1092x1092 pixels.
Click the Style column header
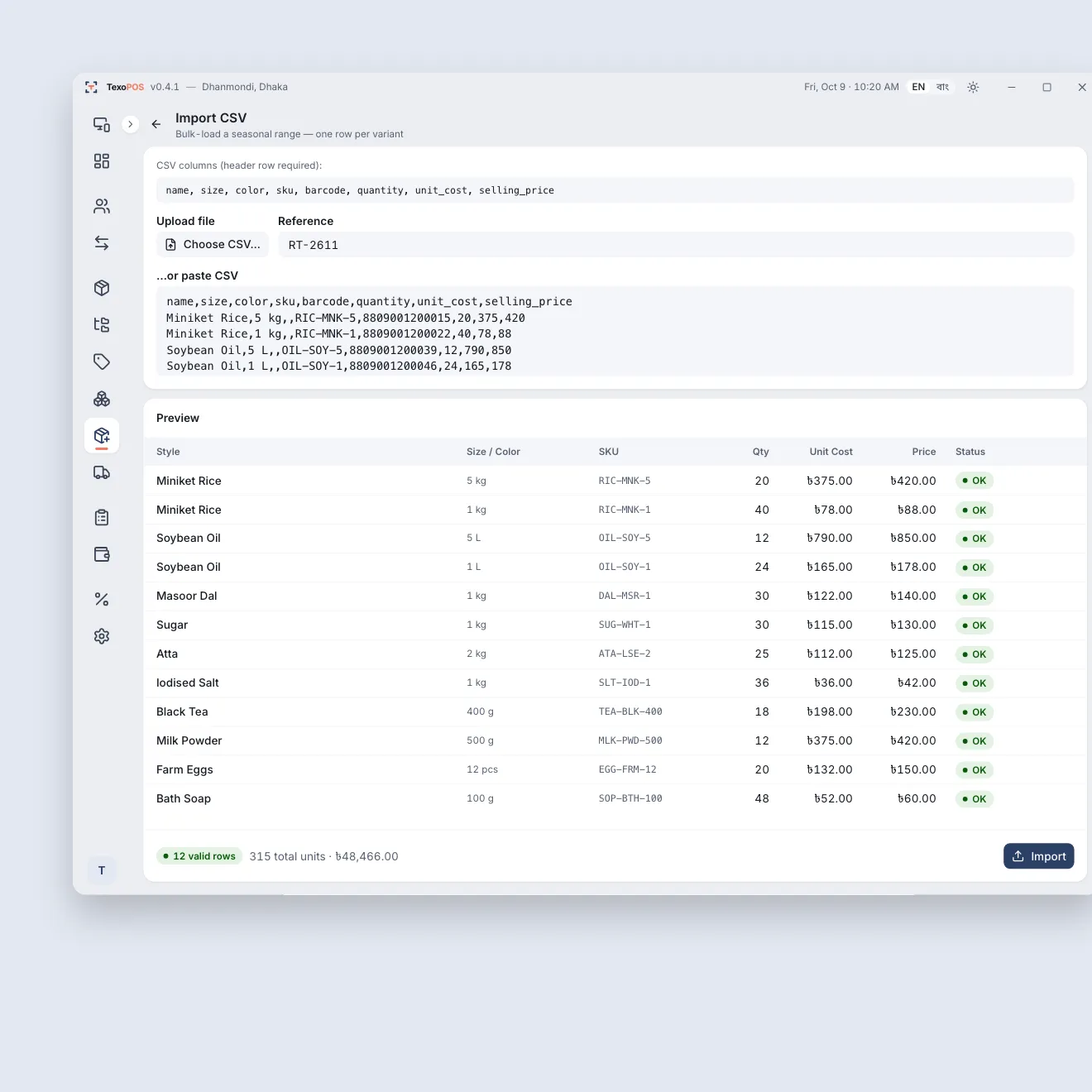(x=168, y=452)
